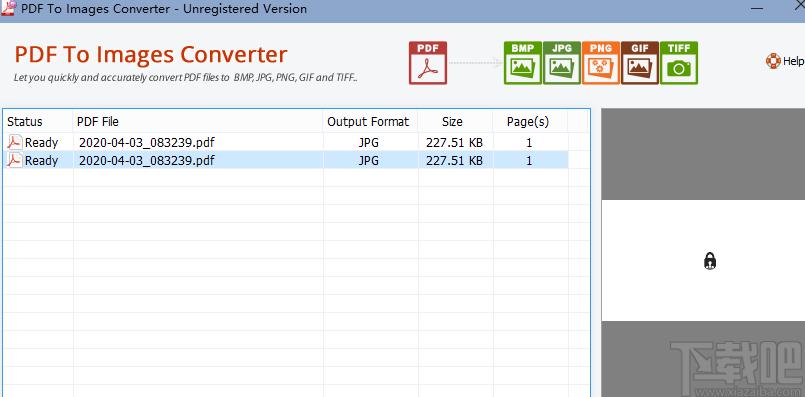Viewport: 805px width, 397px height.
Task: Pick the TIFF output format icon
Action: (x=679, y=63)
